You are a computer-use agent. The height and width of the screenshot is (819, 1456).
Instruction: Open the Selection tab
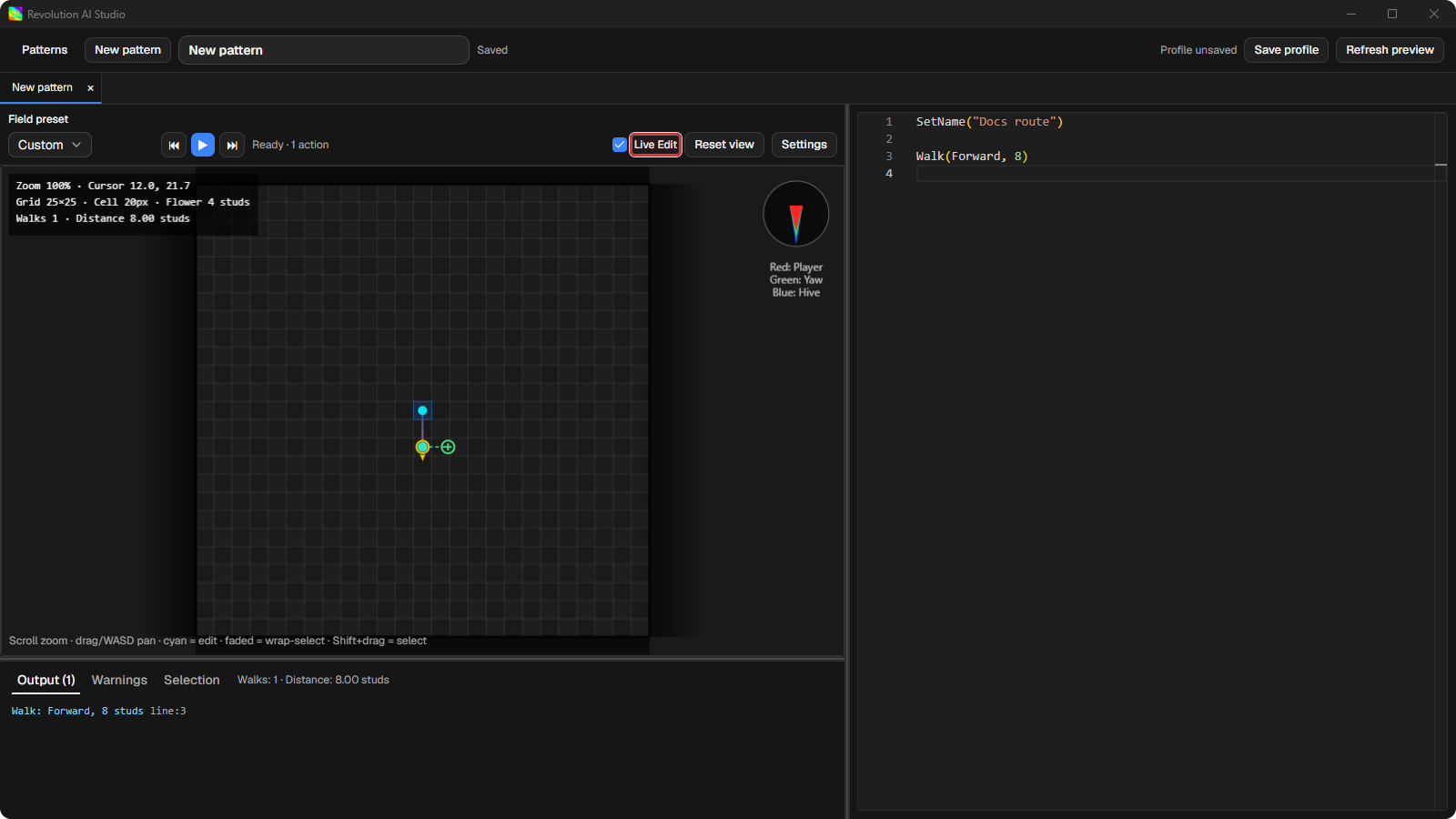192,680
